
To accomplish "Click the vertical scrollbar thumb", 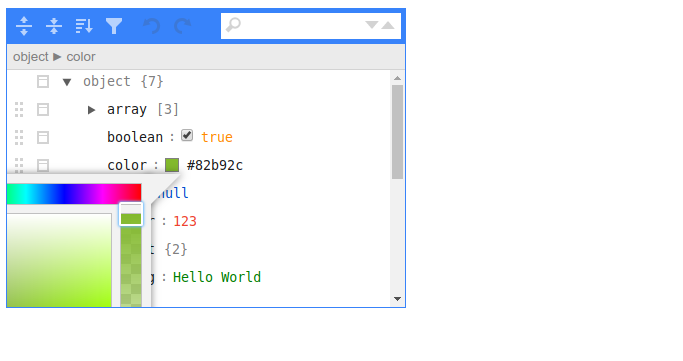I will pos(397,132).
